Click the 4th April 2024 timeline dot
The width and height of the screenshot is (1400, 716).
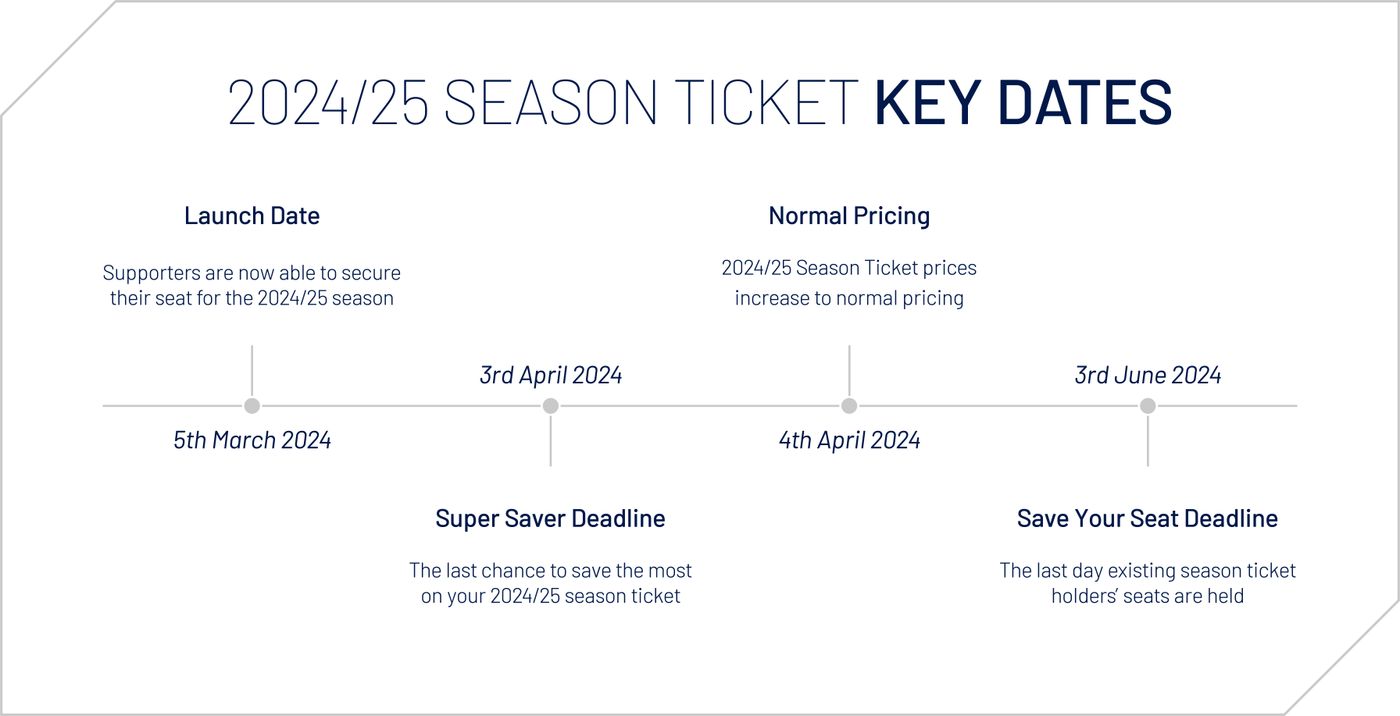(x=849, y=406)
